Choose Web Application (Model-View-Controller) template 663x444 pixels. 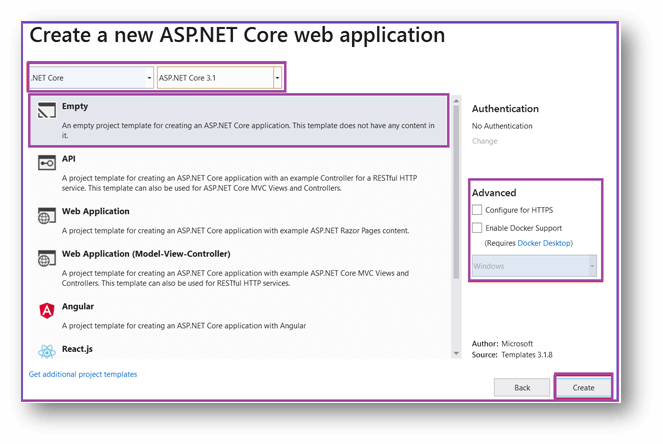[x=239, y=268]
